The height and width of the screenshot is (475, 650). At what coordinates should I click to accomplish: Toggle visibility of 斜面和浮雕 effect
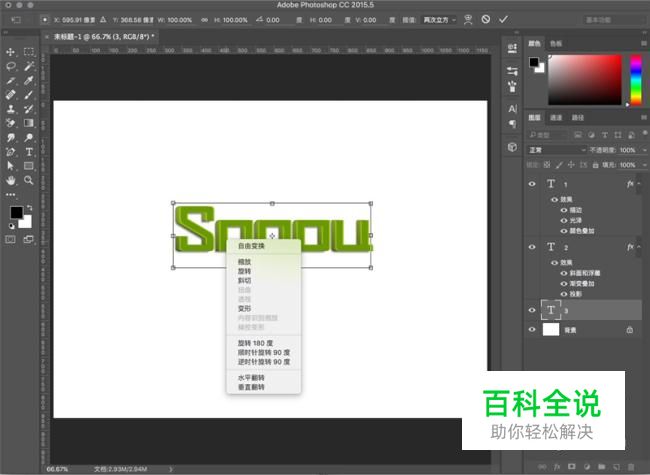point(564,273)
